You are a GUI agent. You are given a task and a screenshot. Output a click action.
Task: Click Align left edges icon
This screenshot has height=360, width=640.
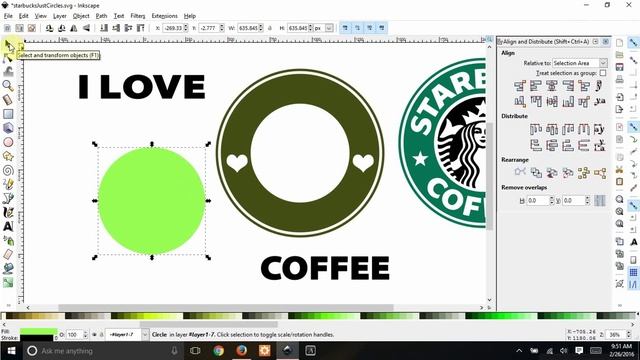tap(536, 86)
